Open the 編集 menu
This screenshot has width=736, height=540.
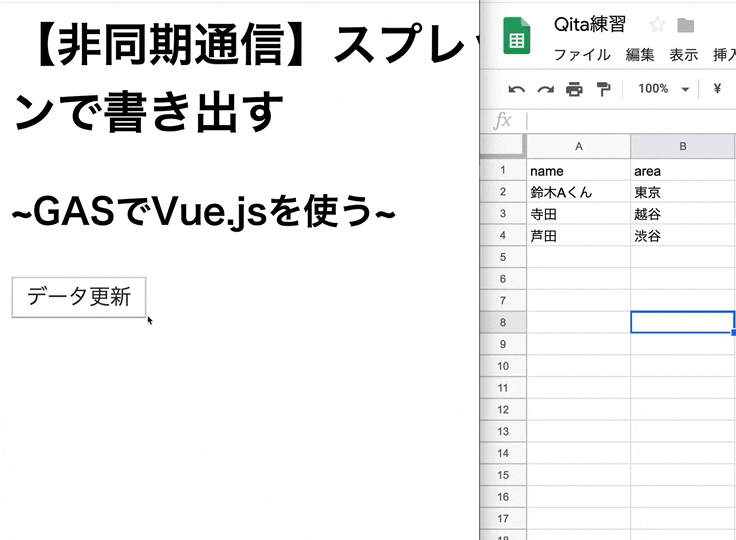point(640,55)
